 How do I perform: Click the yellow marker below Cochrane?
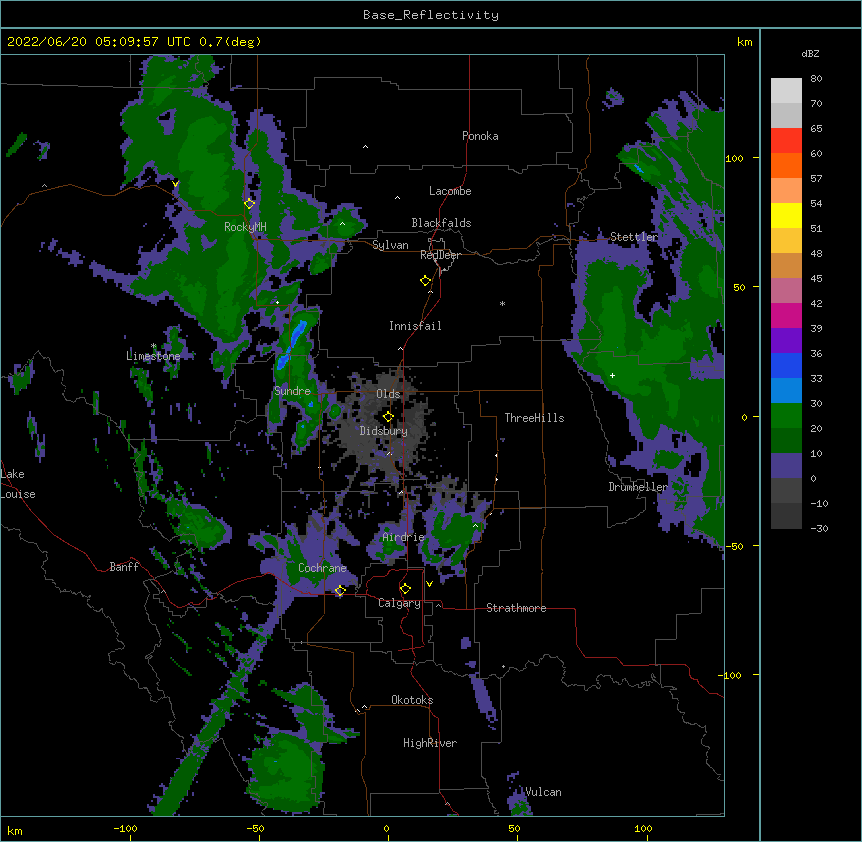click(x=340, y=590)
